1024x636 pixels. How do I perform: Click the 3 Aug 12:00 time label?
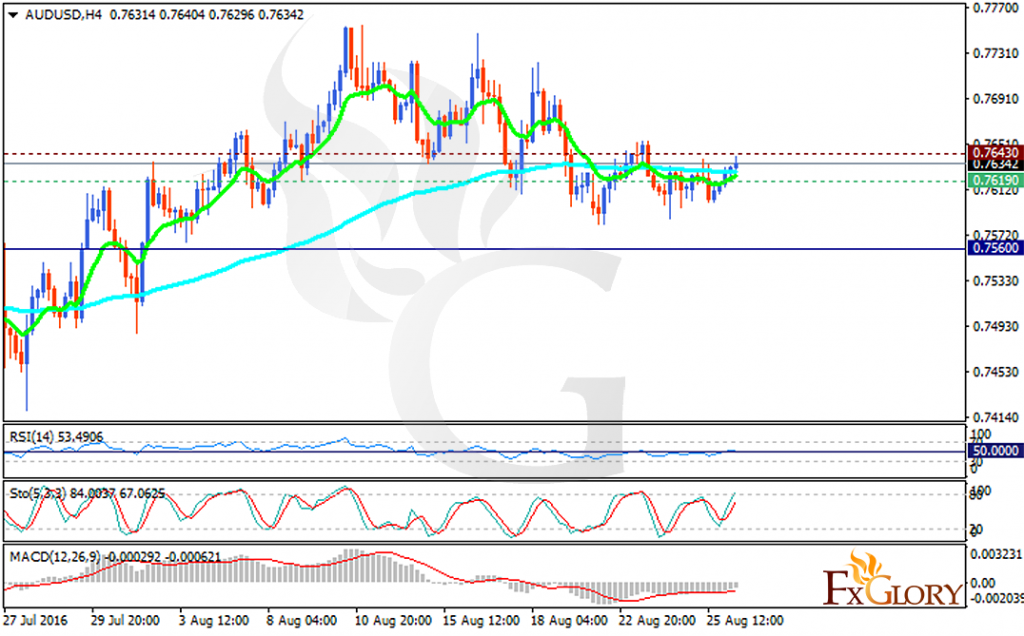point(214,620)
